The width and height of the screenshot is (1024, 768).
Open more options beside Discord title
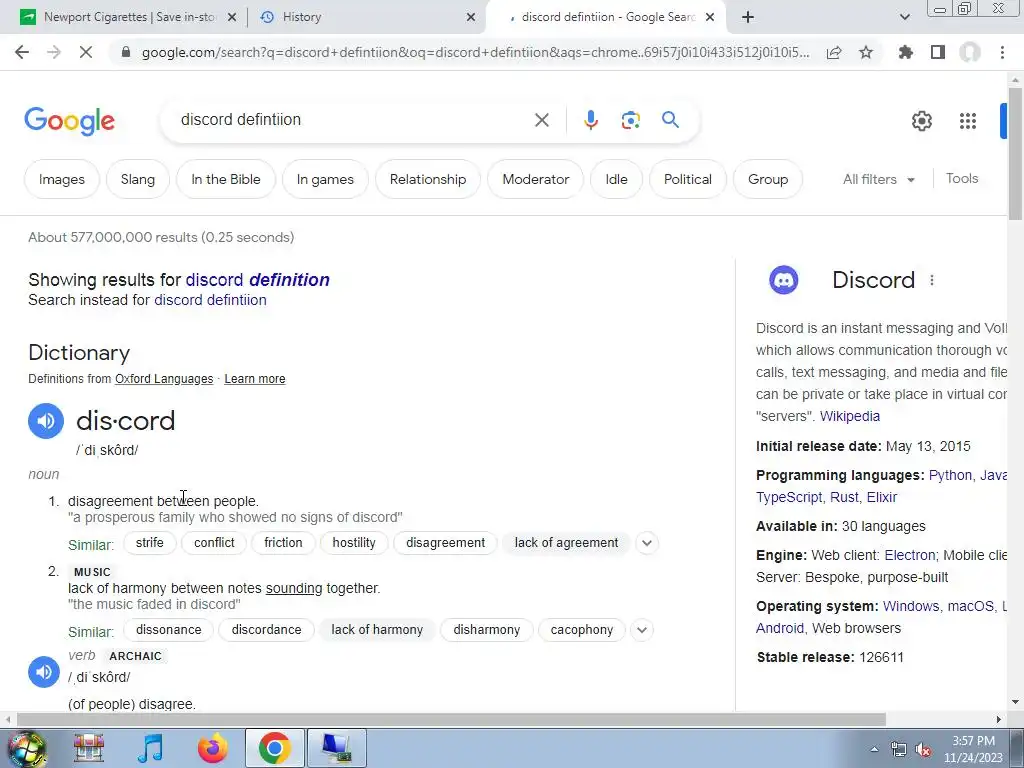click(x=932, y=280)
